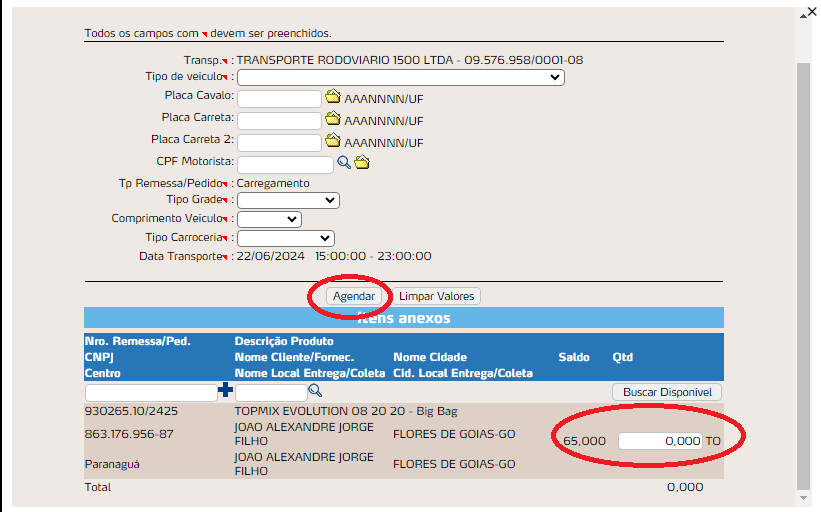Click the vertical scrollbar thumb
This screenshot has width=821, height=512.
pyautogui.click(x=803, y=275)
